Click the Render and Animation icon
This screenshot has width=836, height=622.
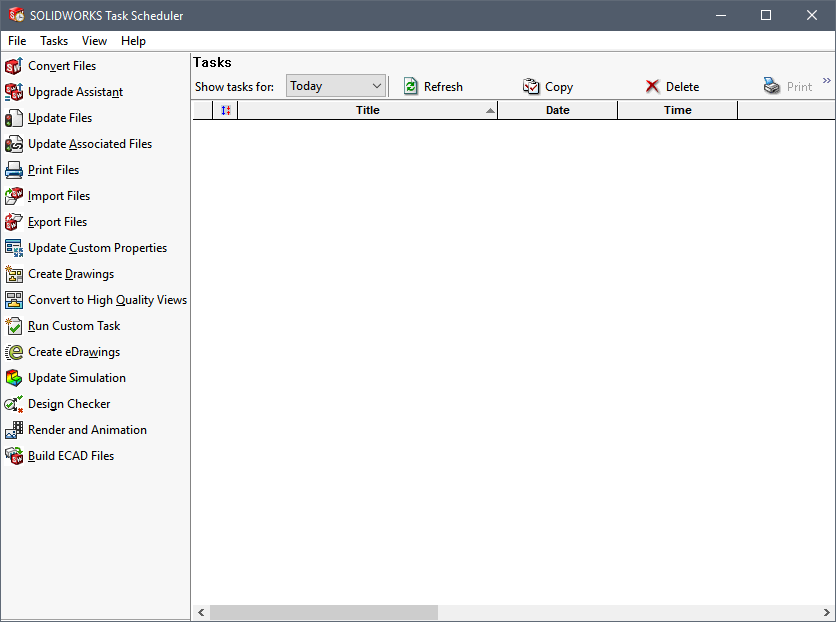point(14,430)
